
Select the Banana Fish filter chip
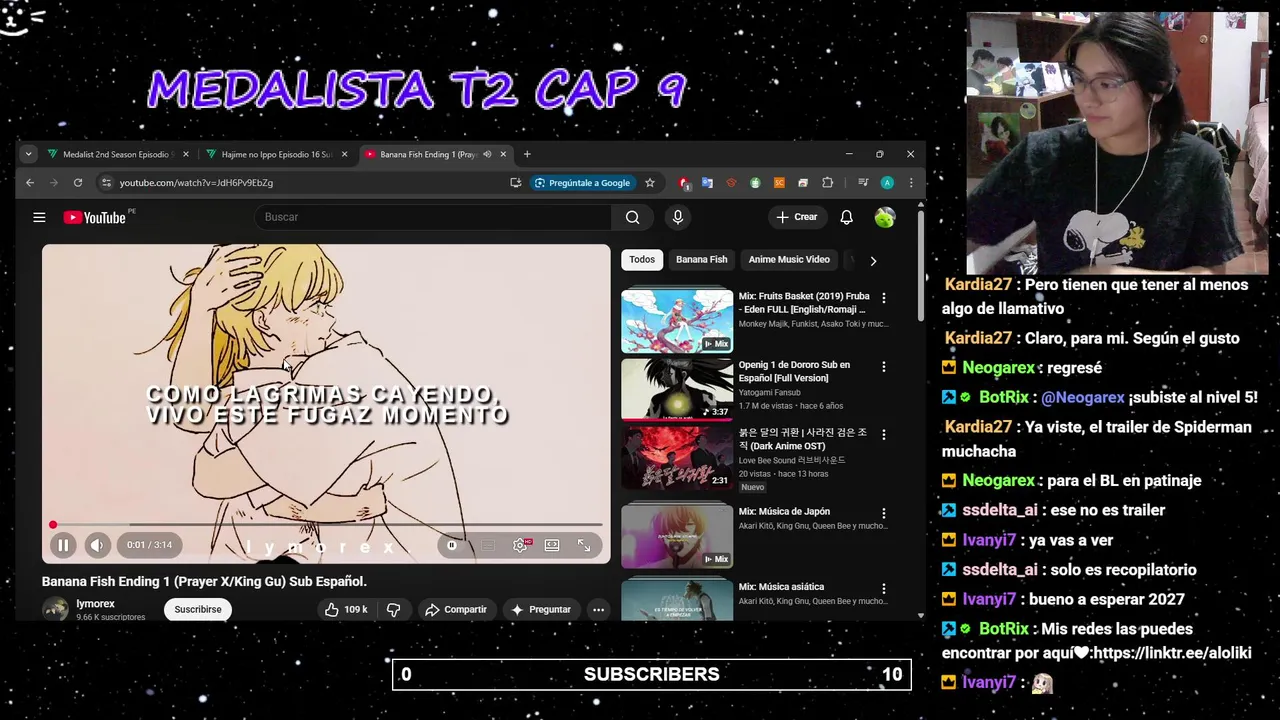pos(702,260)
